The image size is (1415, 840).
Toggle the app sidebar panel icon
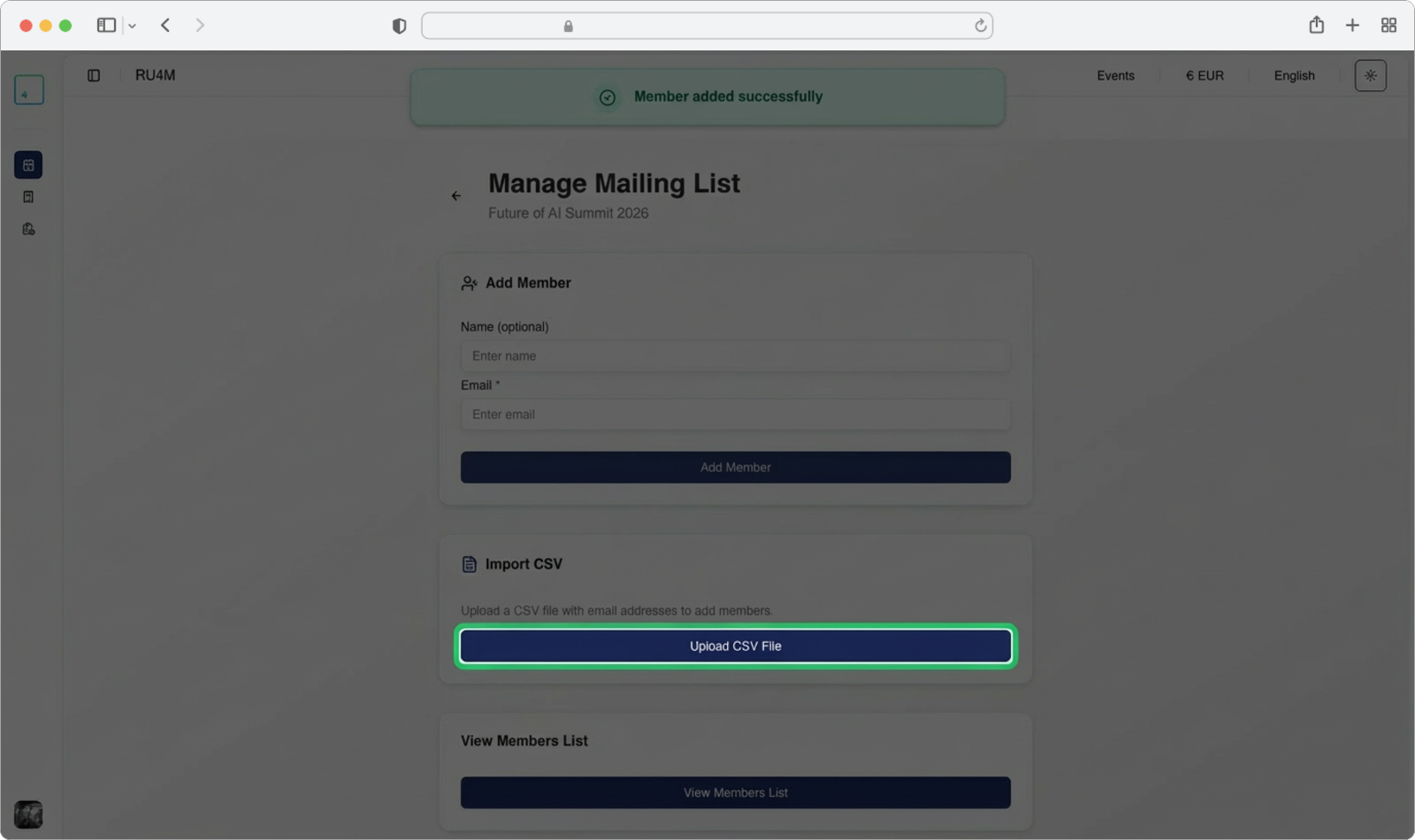94,76
